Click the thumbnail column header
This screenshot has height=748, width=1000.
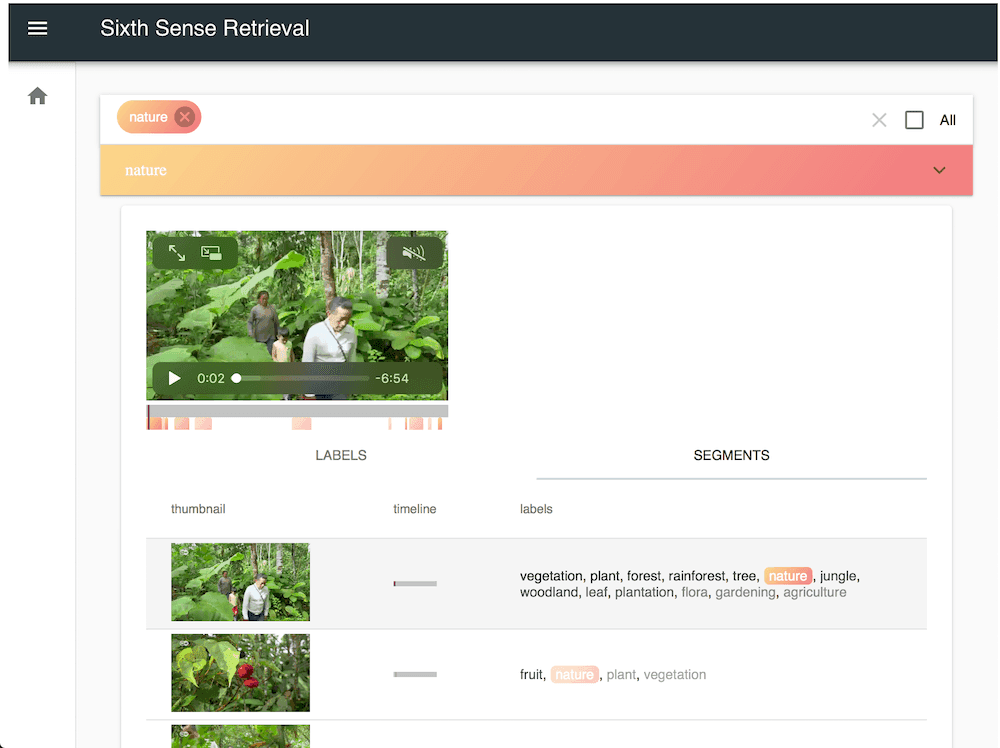coord(198,509)
